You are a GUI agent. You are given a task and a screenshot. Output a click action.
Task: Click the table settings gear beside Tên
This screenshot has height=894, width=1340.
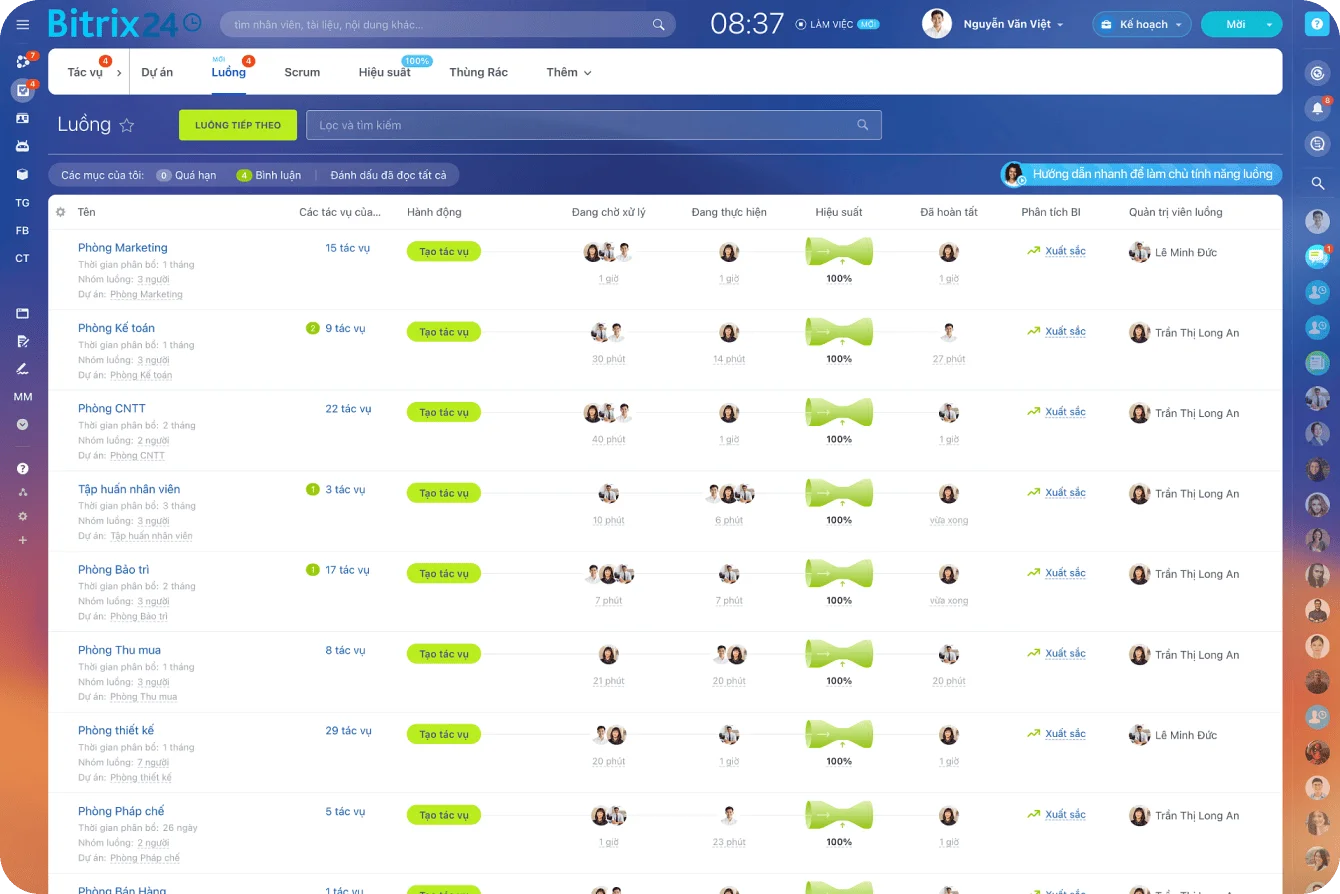pos(61,212)
